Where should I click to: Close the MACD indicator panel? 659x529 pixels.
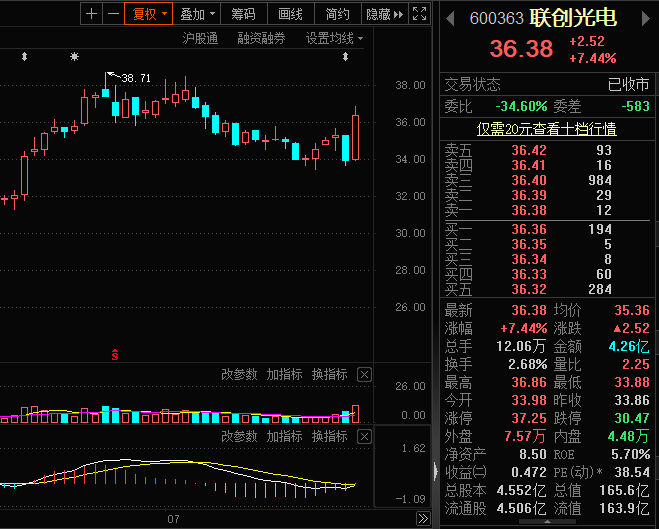pos(364,437)
